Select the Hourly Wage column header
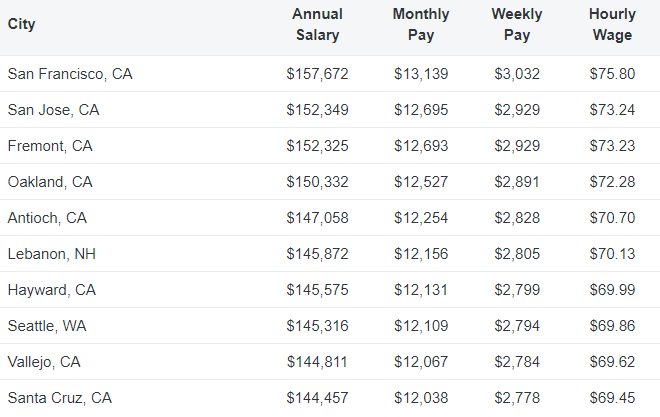The width and height of the screenshot is (660, 417). (612, 25)
